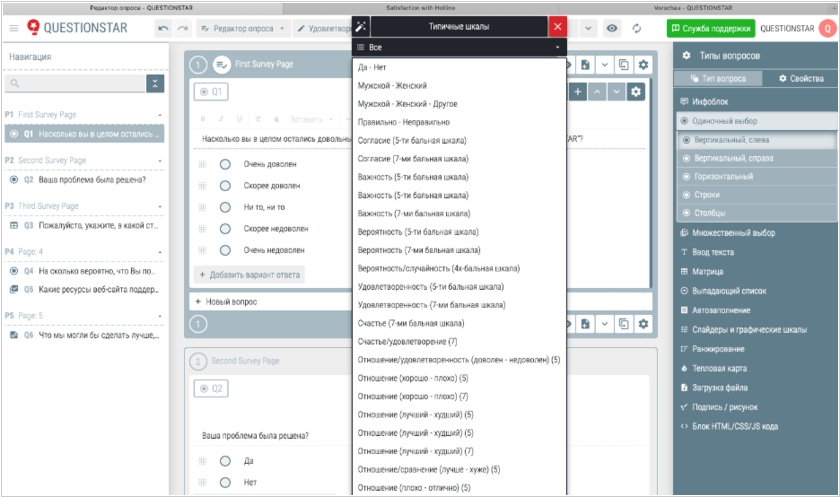
Task: Click the eye preview icon in top bar
Action: click(x=612, y=28)
